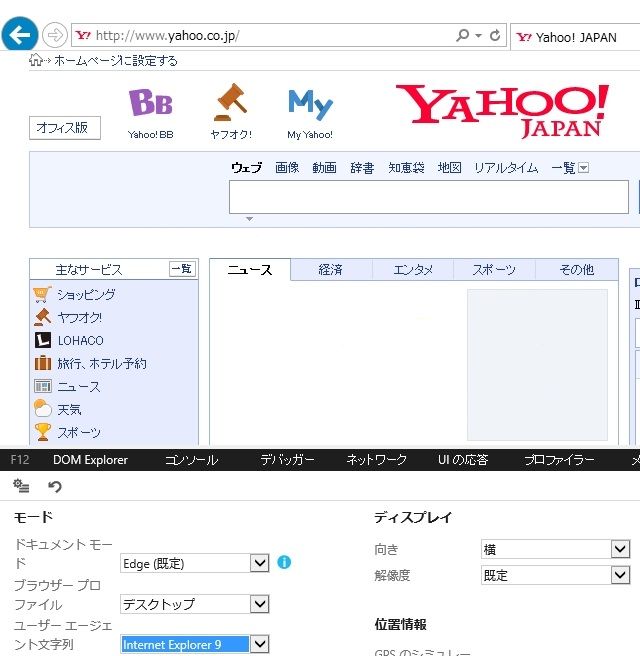
Task: Open the Edge (既定) document mode dropdown
Action: point(259,563)
